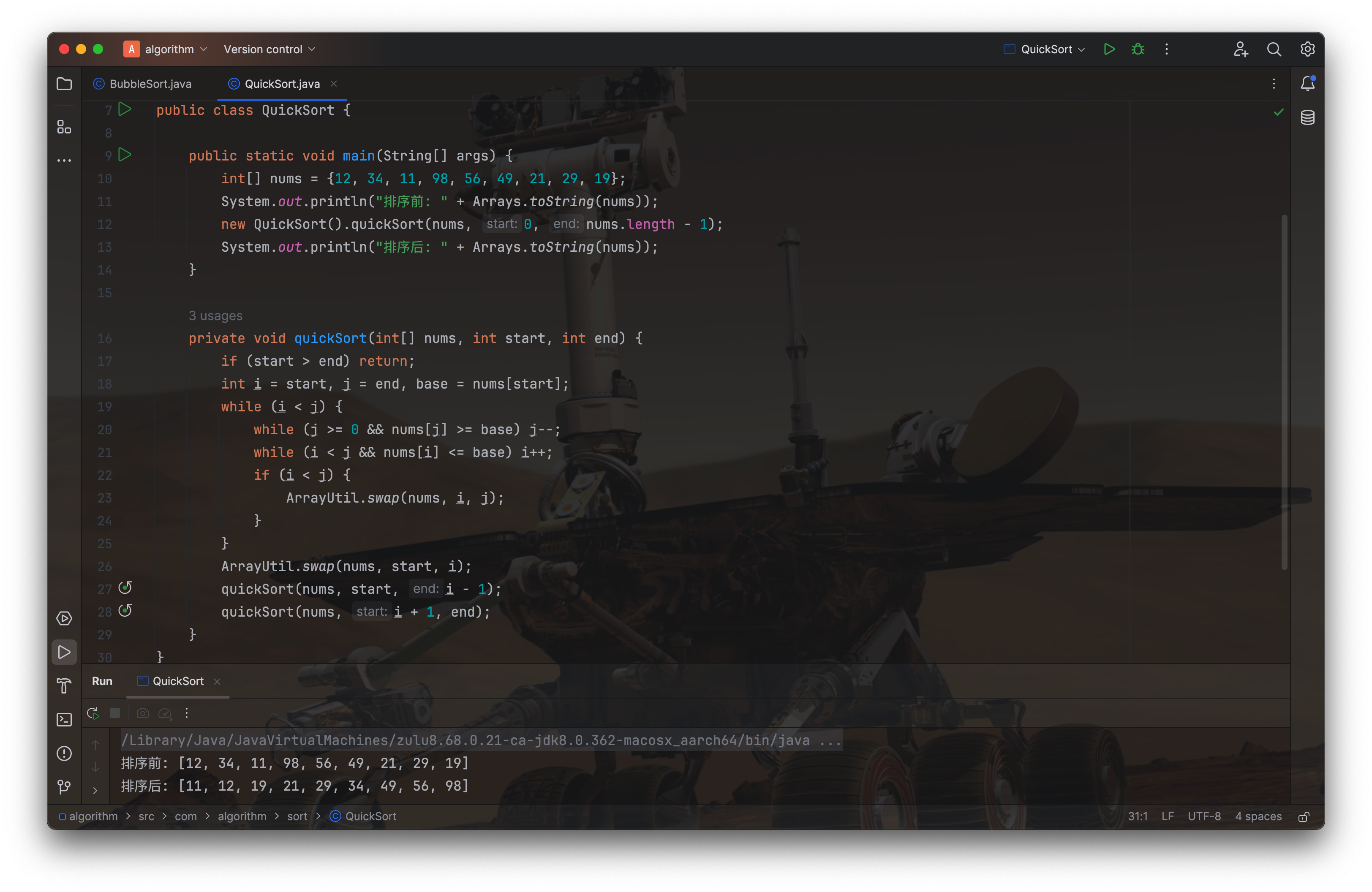Image resolution: width=1372 pixels, height=892 pixels.
Task: Show more tool windows ellipsis in left sidebar
Action: coord(64,161)
